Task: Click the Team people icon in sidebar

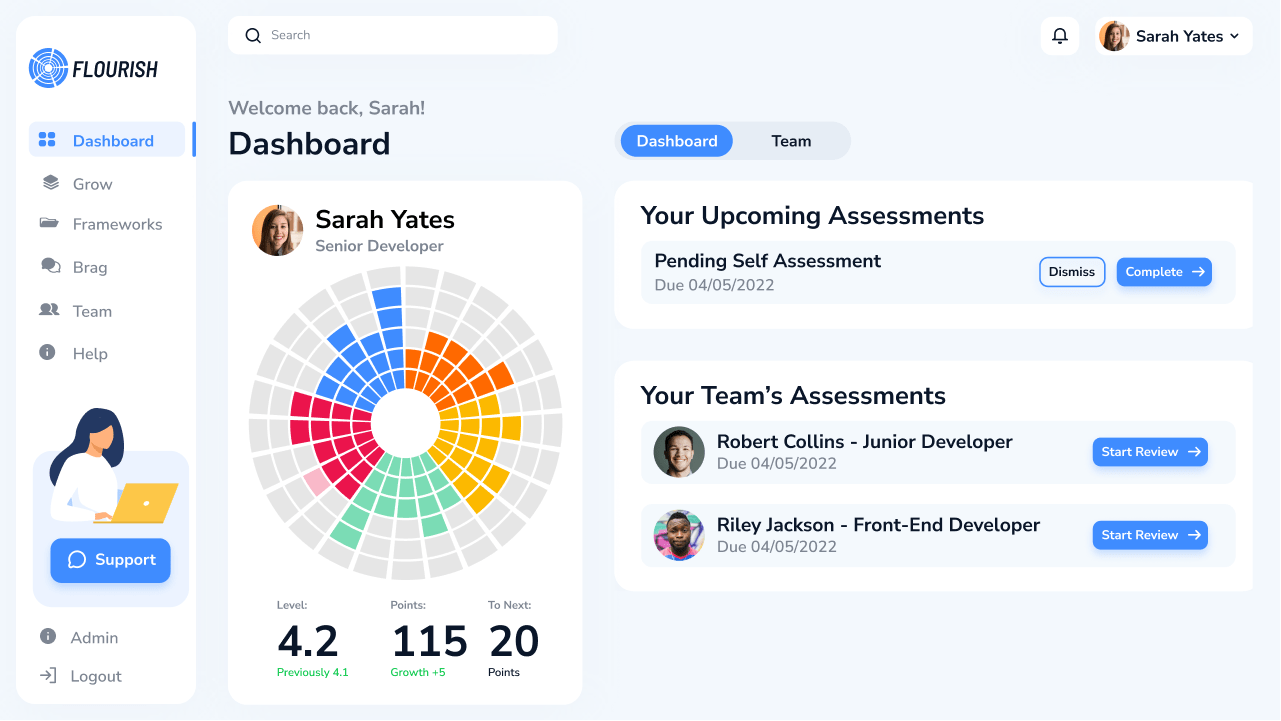Action: [x=49, y=310]
